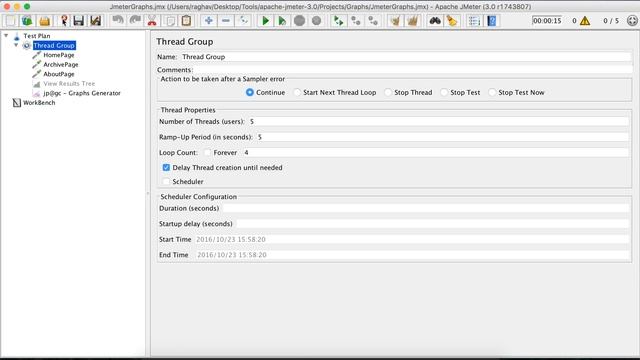Select Start Next Thread Loop option
This screenshot has width=640, height=360.
point(297,93)
